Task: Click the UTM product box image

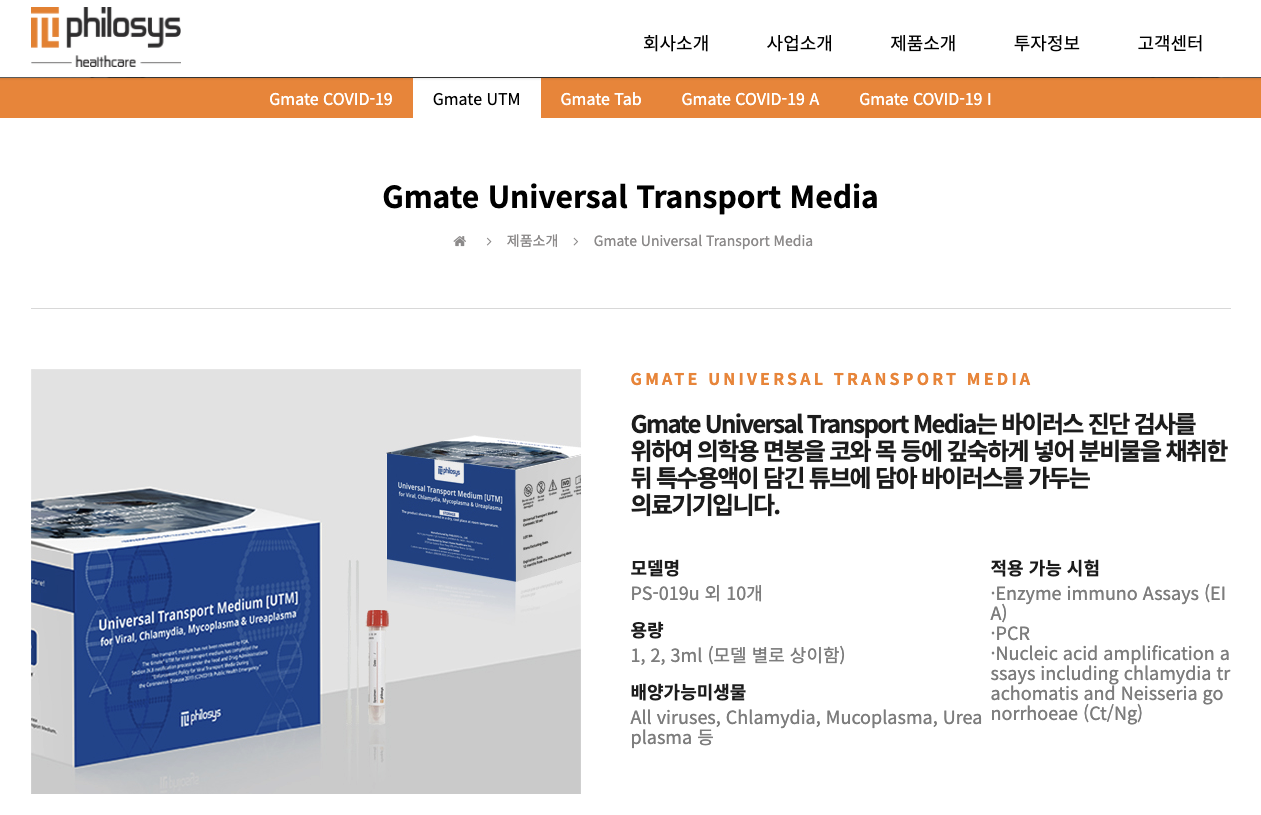Action: click(306, 581)
